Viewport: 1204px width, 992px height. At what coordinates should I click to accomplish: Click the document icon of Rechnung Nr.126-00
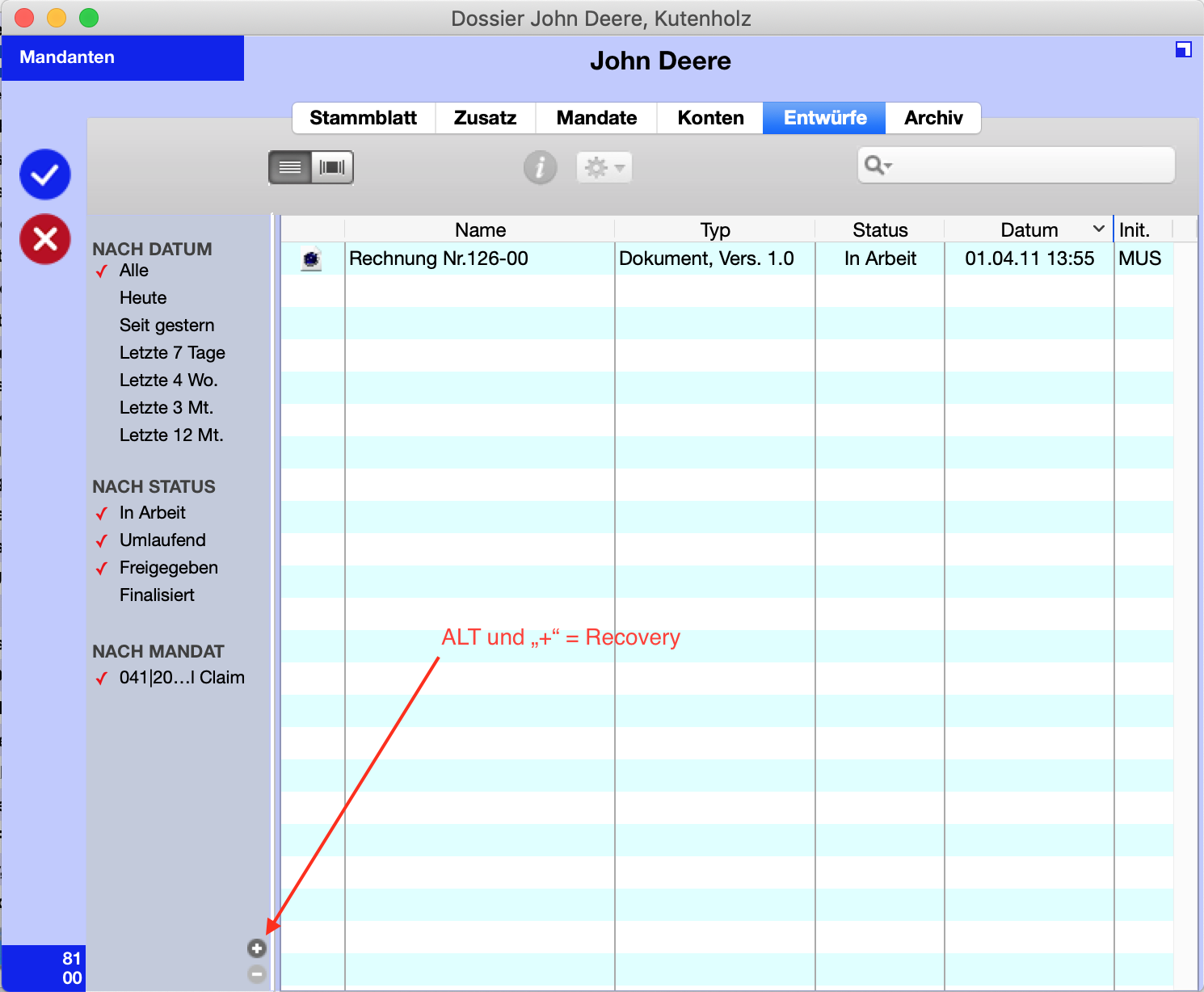coord(311,259)
